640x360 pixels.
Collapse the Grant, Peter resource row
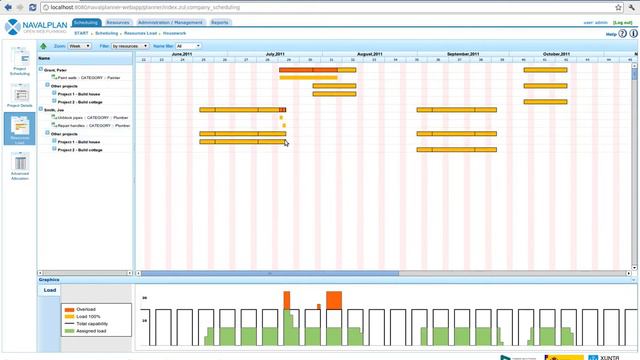[41, 69]
